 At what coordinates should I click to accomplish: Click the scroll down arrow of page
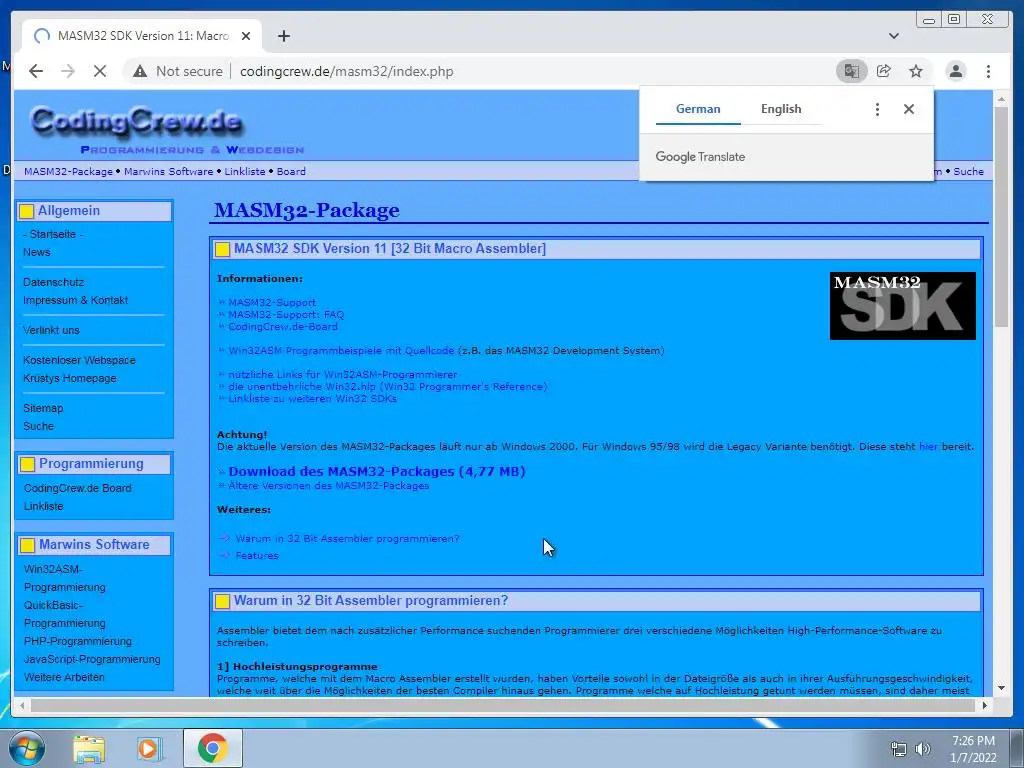point(1001,688)
